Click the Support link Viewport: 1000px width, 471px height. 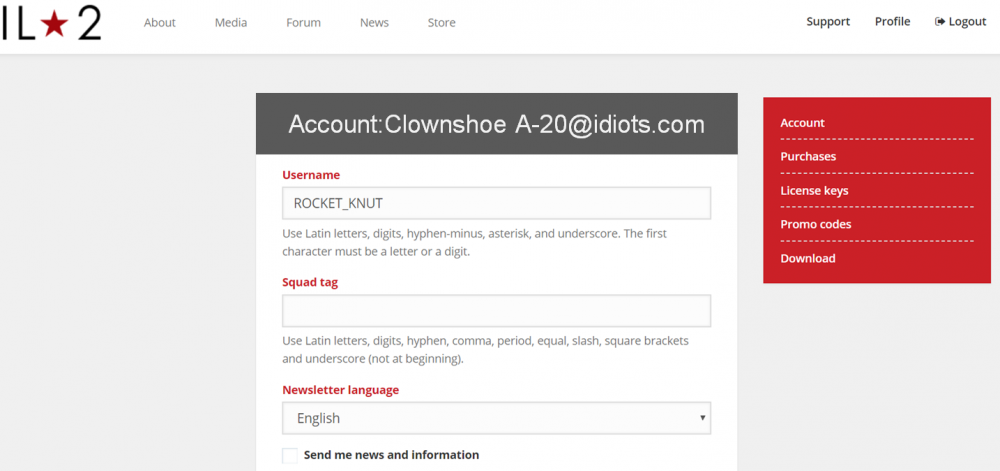point(828,22)
